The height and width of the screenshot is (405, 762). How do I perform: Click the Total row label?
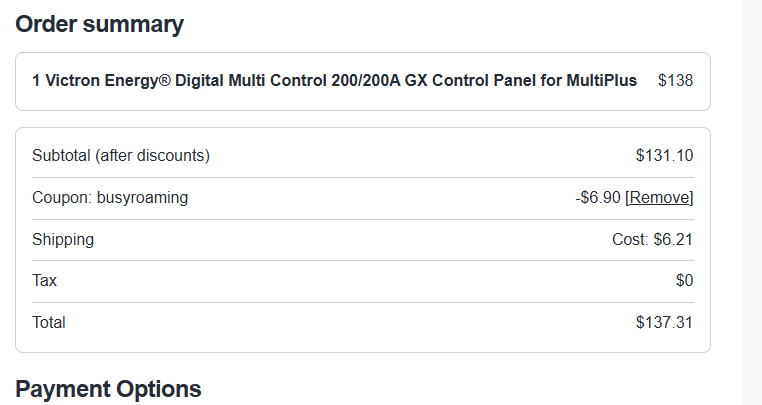(49, 322)
